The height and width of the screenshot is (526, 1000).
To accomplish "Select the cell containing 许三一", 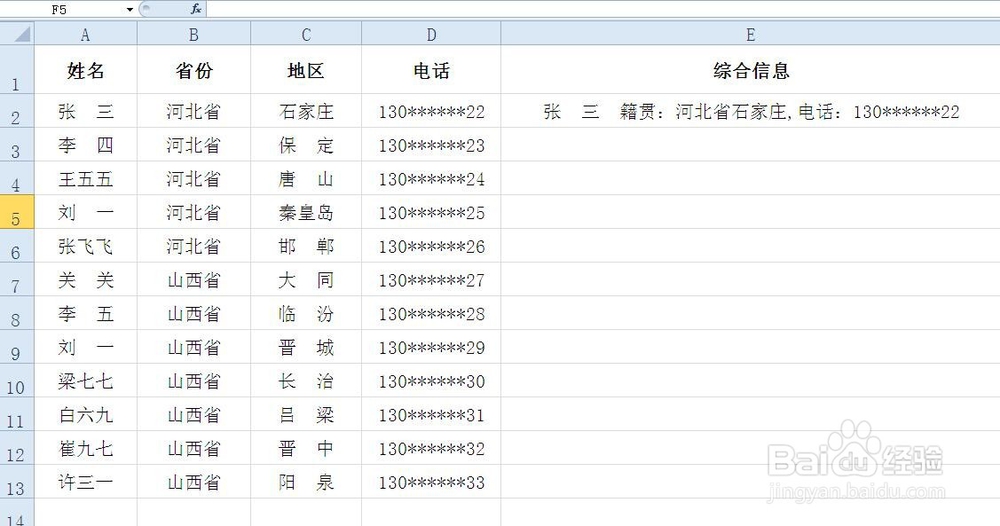I will [85, 482].
